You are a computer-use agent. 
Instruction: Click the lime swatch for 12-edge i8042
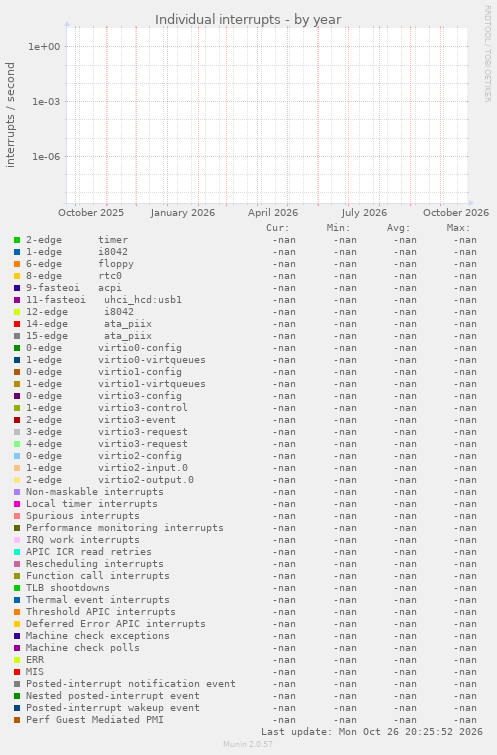17,312
